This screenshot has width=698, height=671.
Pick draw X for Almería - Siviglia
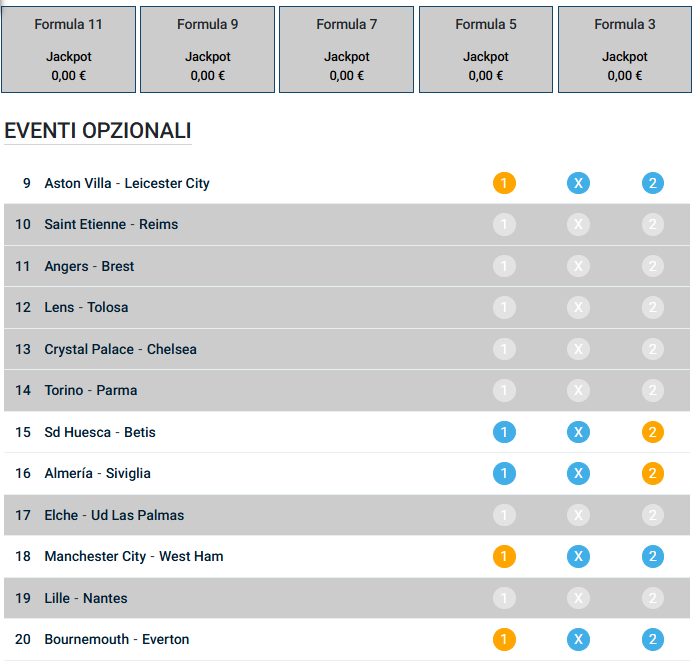tap(578, 473)
